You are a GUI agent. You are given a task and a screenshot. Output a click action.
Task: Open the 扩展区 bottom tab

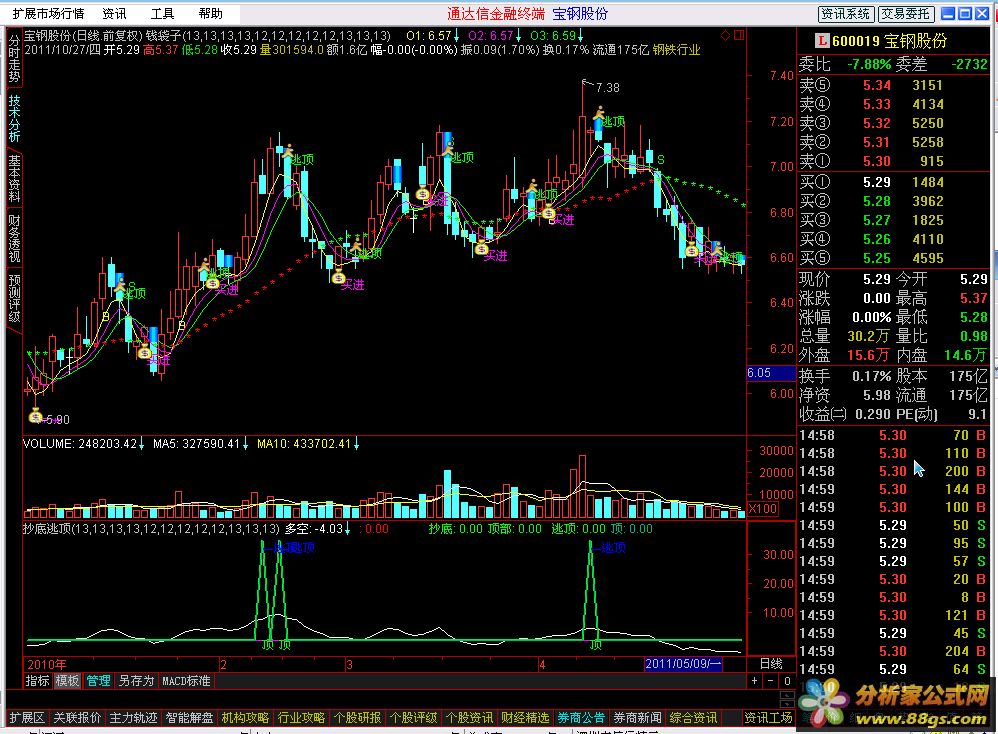[27, 717]
